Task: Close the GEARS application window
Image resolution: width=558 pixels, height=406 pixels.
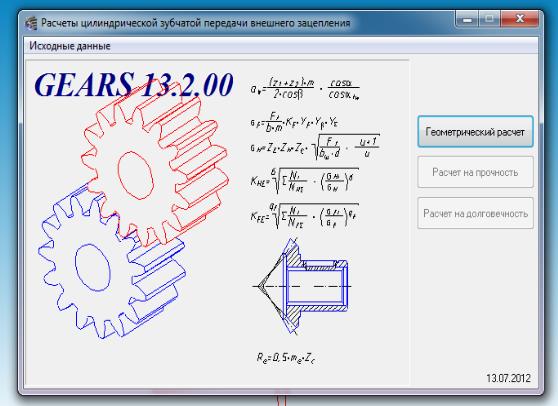Action: 520,19
